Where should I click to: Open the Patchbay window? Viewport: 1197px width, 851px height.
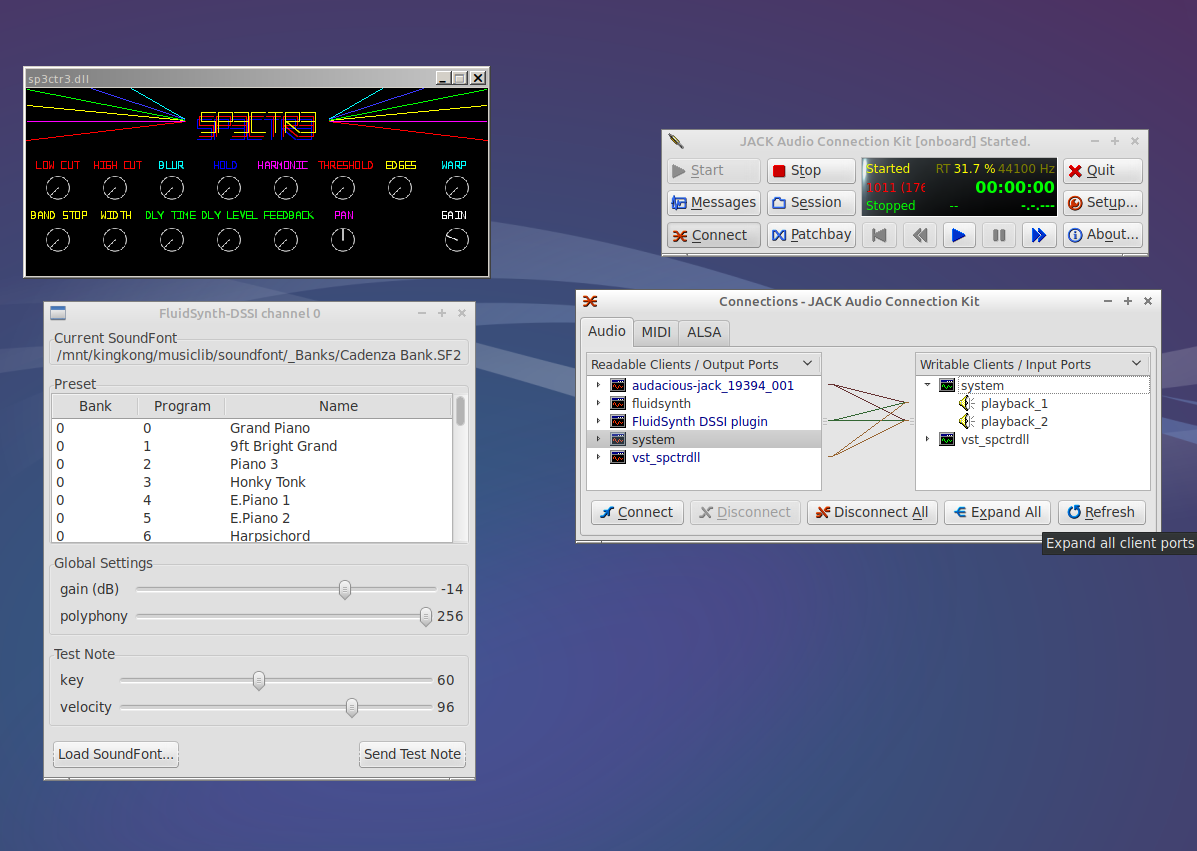tap(811, 235)
